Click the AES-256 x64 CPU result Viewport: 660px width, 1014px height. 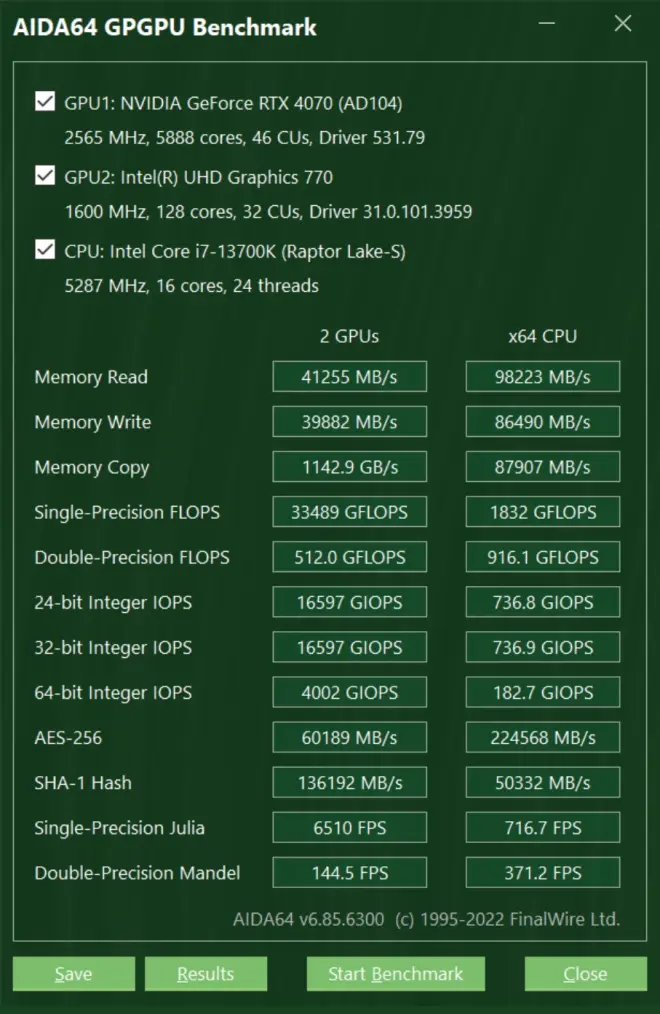542,738
